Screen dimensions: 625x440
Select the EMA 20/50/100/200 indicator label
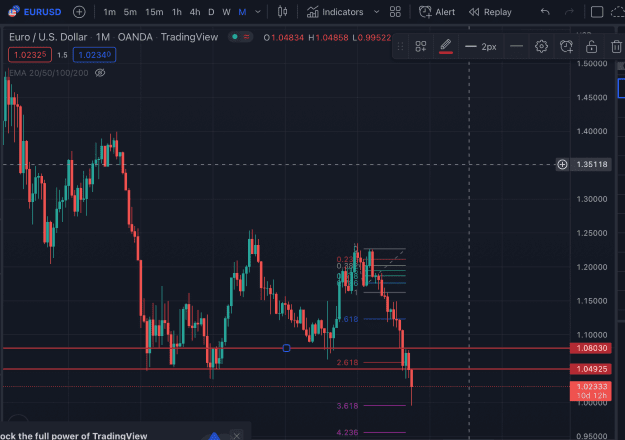pyautogui.click(x=48, y=73)
